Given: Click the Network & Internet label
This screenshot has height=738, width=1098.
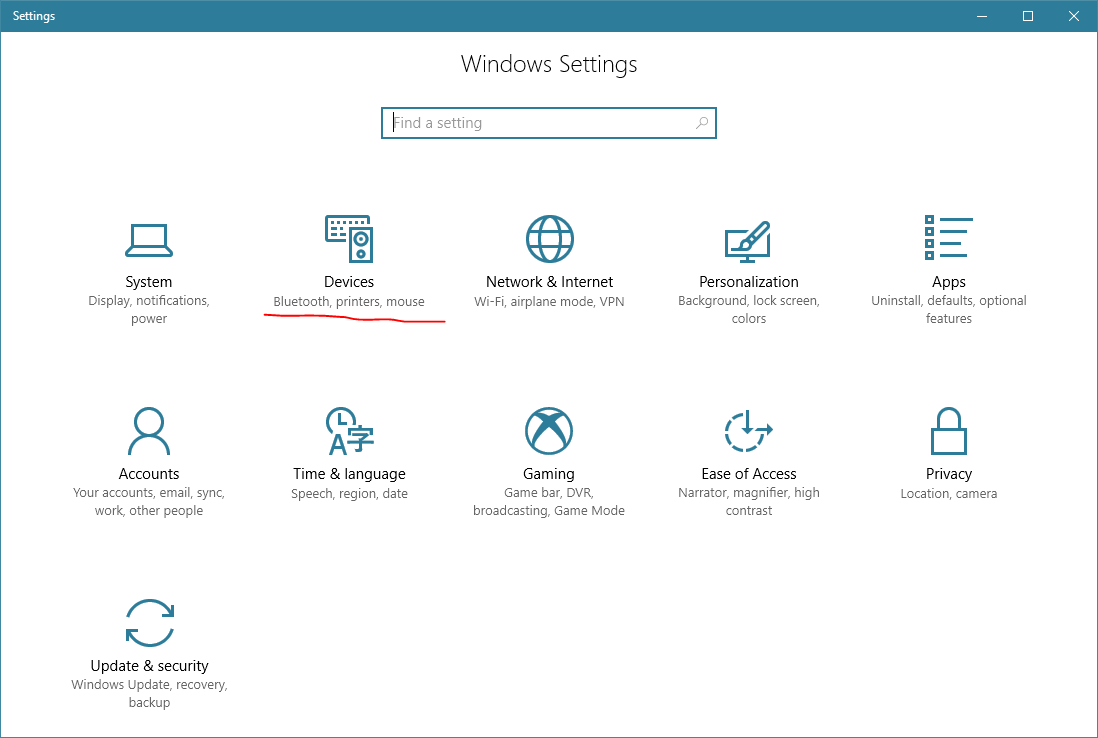Looking at the screenshot, I should click(550, 281).
